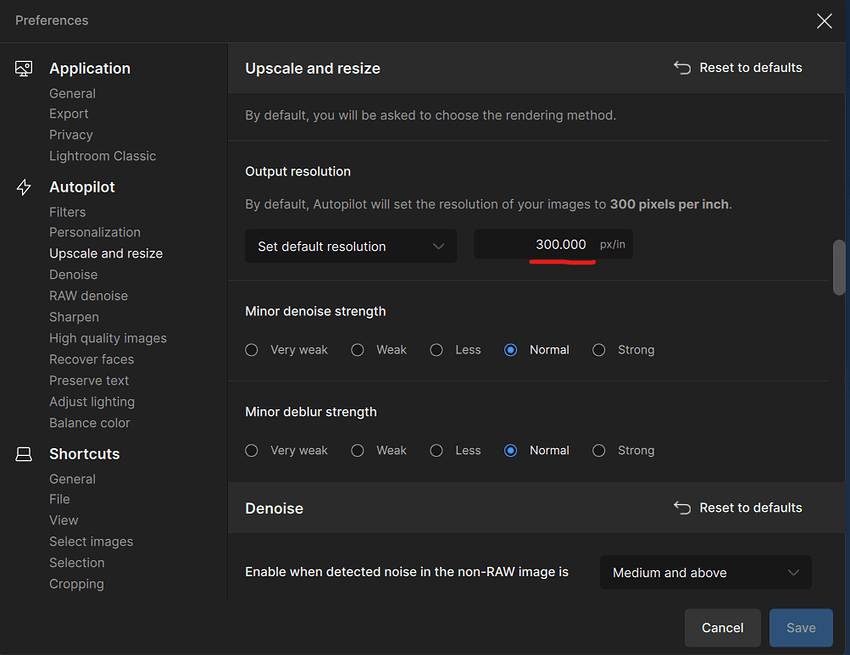This screenshot has height=655, width=850.
Task: Select Less minor denoise strength
Action: tap(436, 350)
